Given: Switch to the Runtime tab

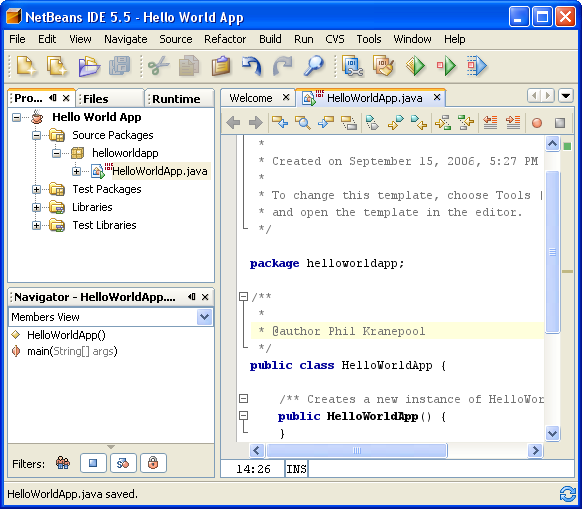Looking at the screenshot, I should (x=180, y=99).
